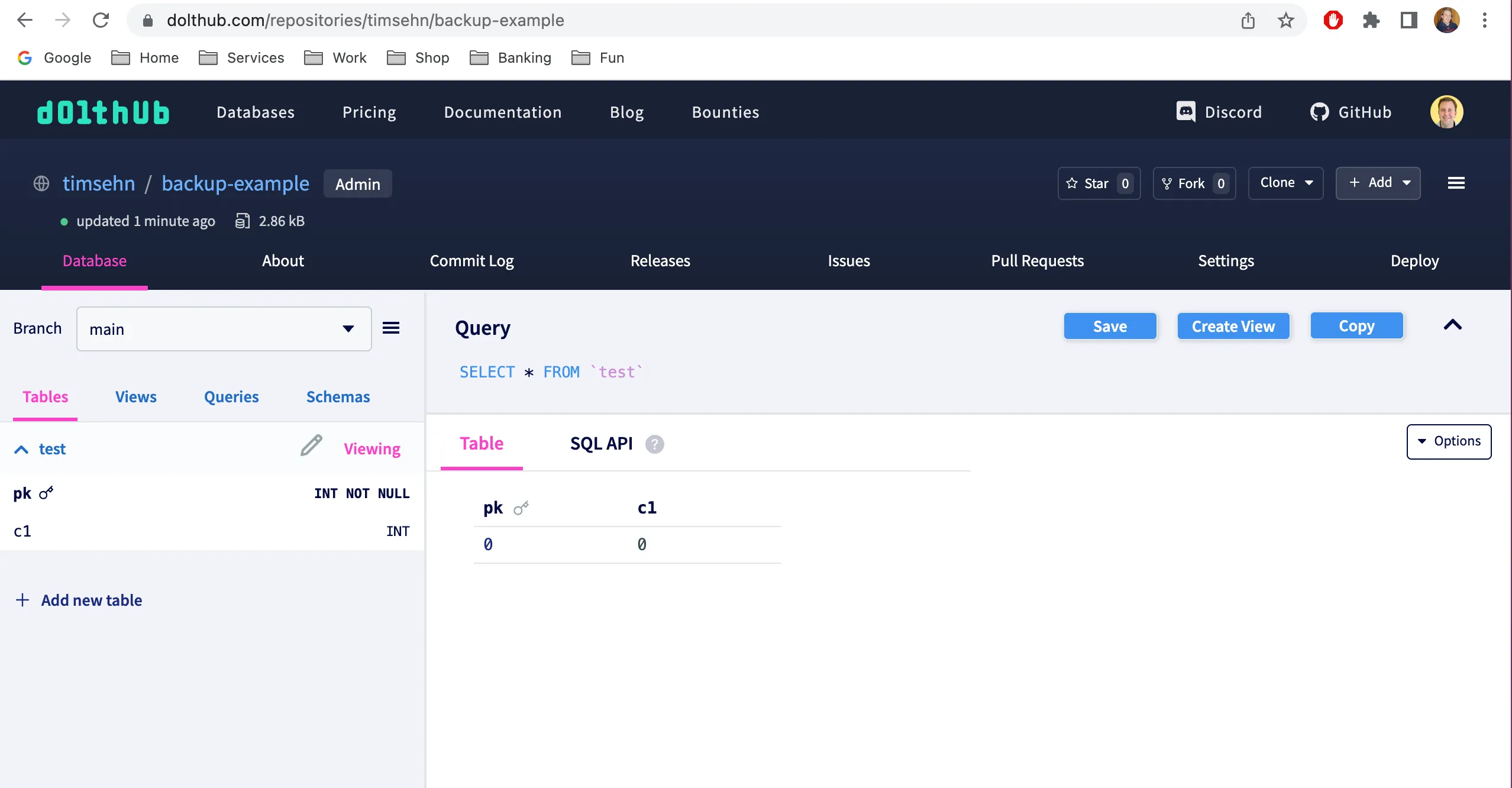This screenshot has height=788, width=1512.
Task: Select the Database tab
Action: 95,261
